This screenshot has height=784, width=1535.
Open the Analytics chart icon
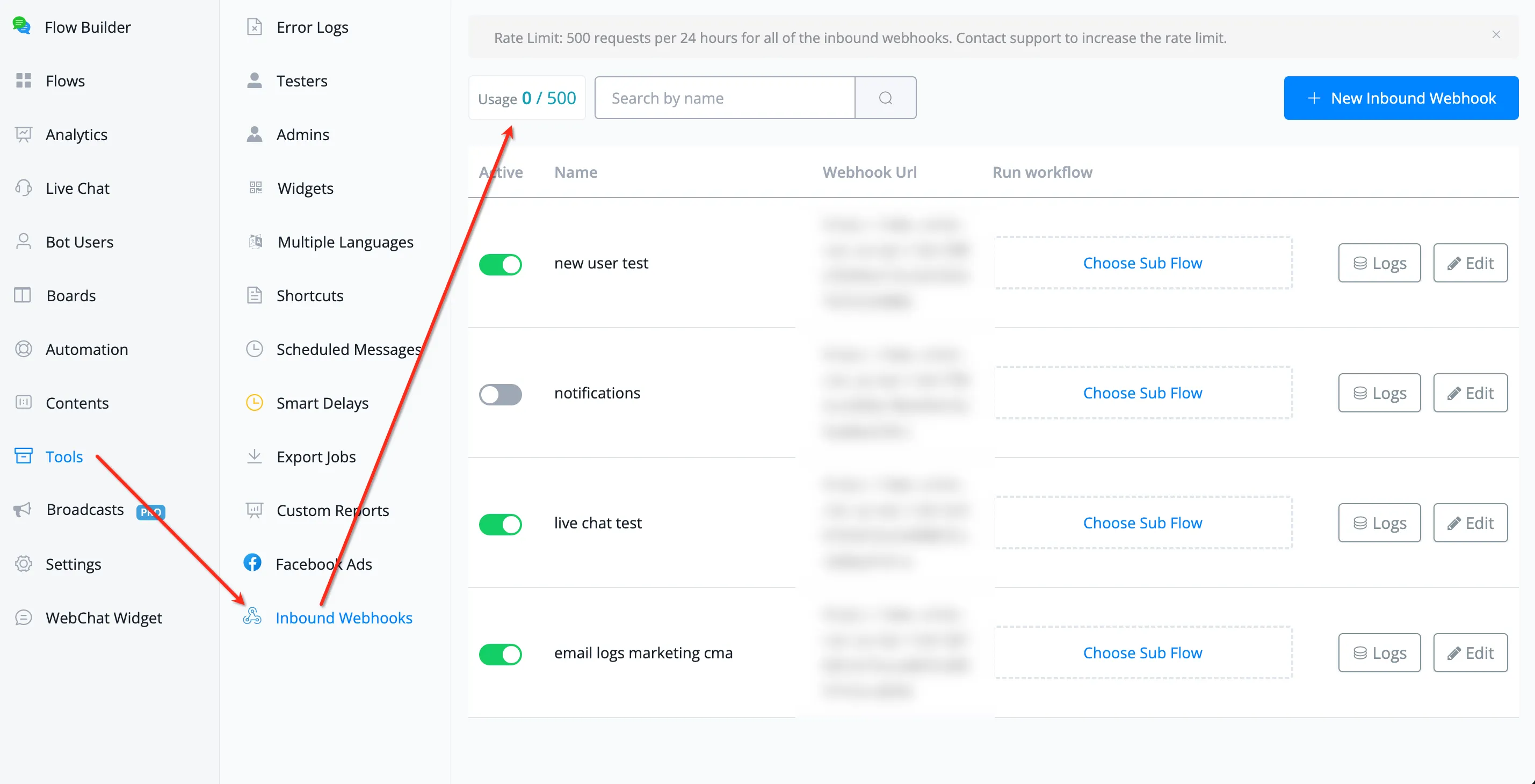pos(23,135)
